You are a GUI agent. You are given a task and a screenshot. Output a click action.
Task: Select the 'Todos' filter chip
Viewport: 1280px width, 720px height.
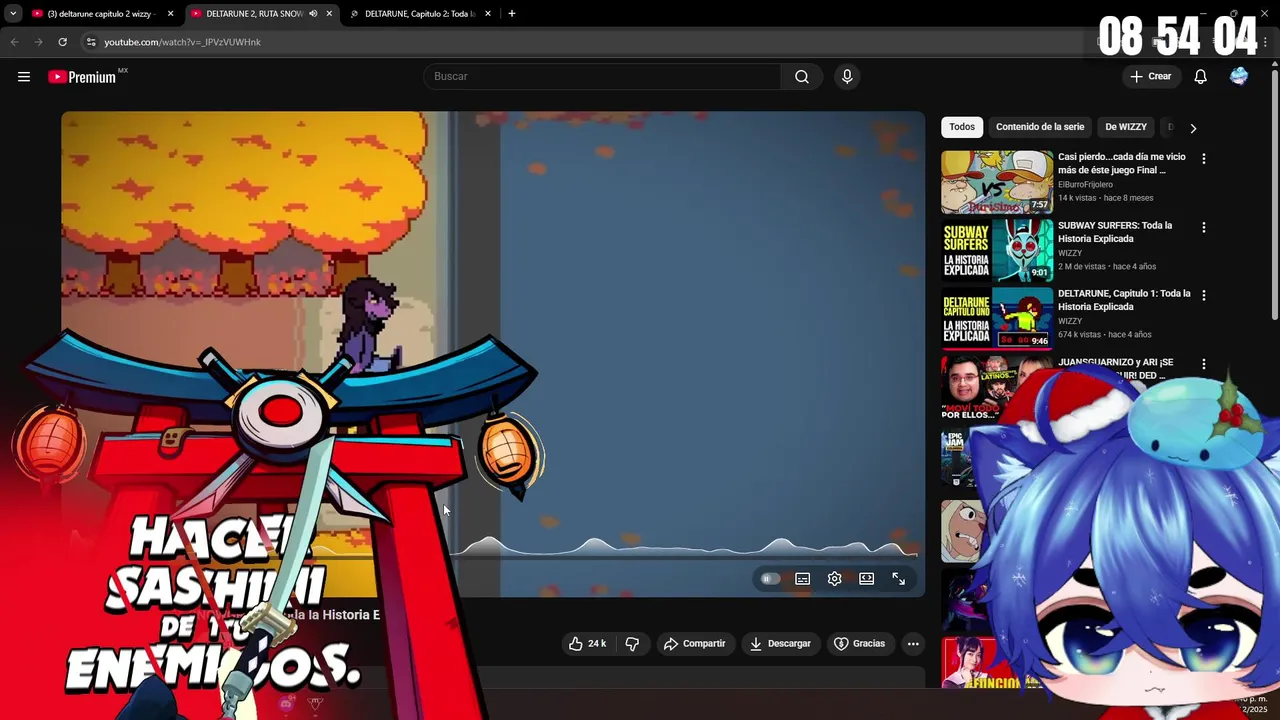click(x=962, y=127)
